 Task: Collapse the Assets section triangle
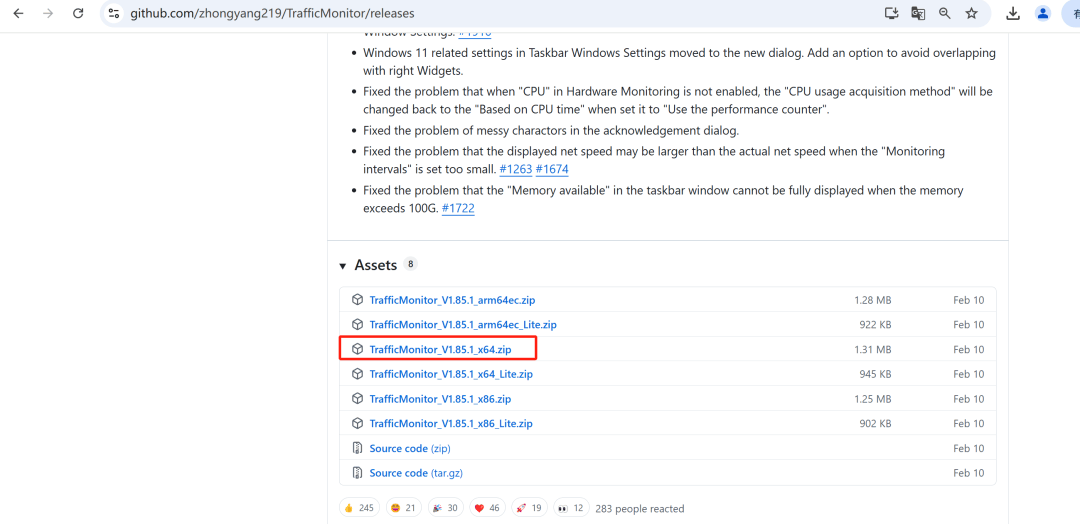click(x=343, y=266)
